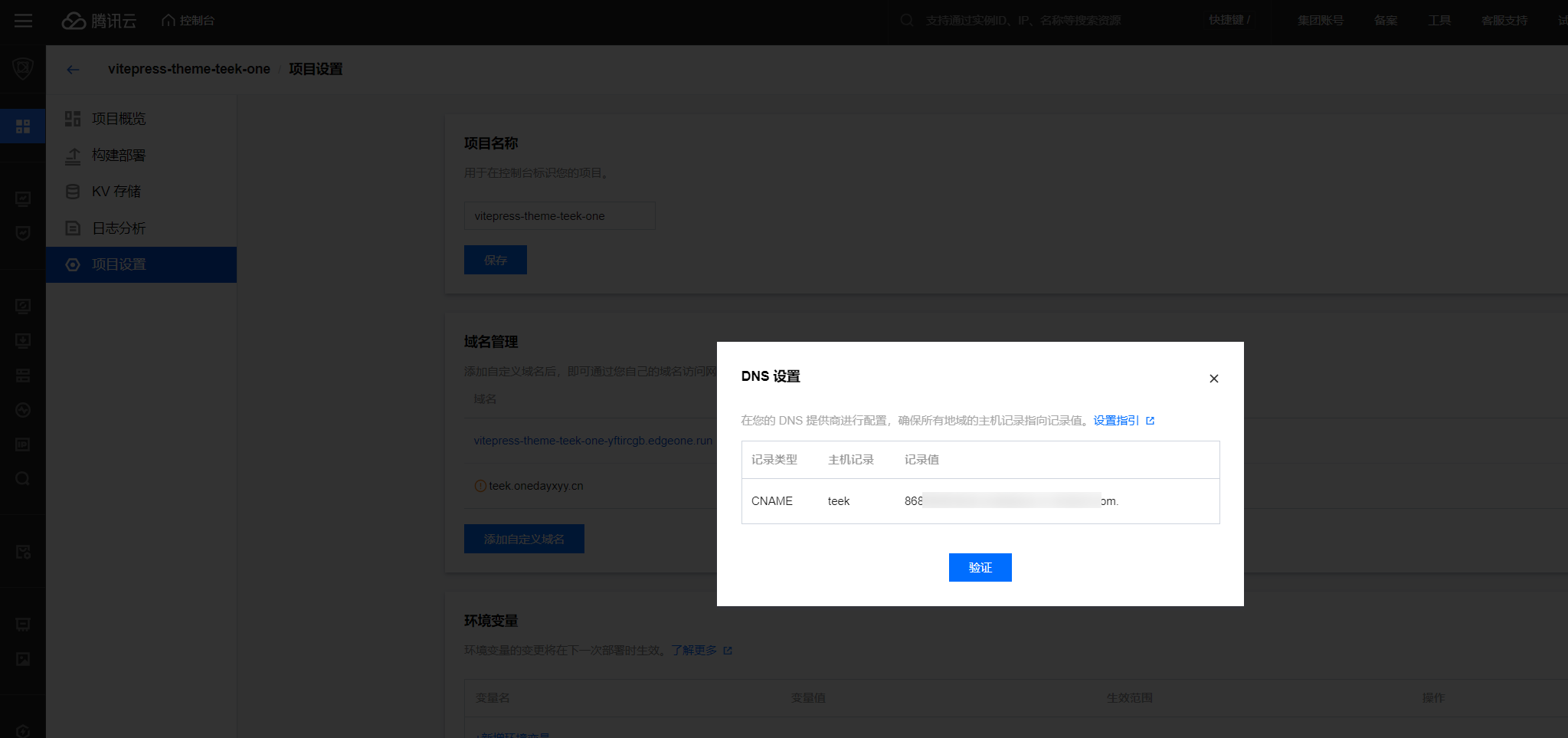
Task: Open 构建部署 in sidebar
Action: [x=119, y=156]
